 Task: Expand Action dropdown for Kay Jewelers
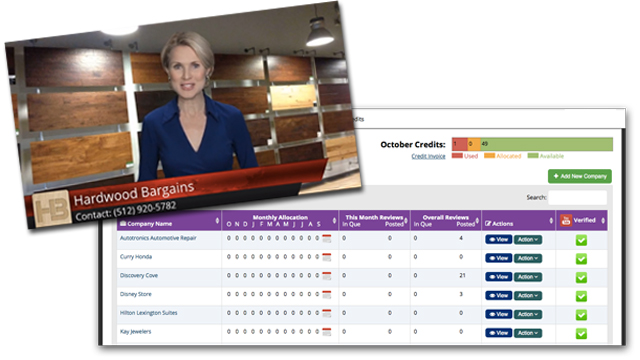click(528, 333)
